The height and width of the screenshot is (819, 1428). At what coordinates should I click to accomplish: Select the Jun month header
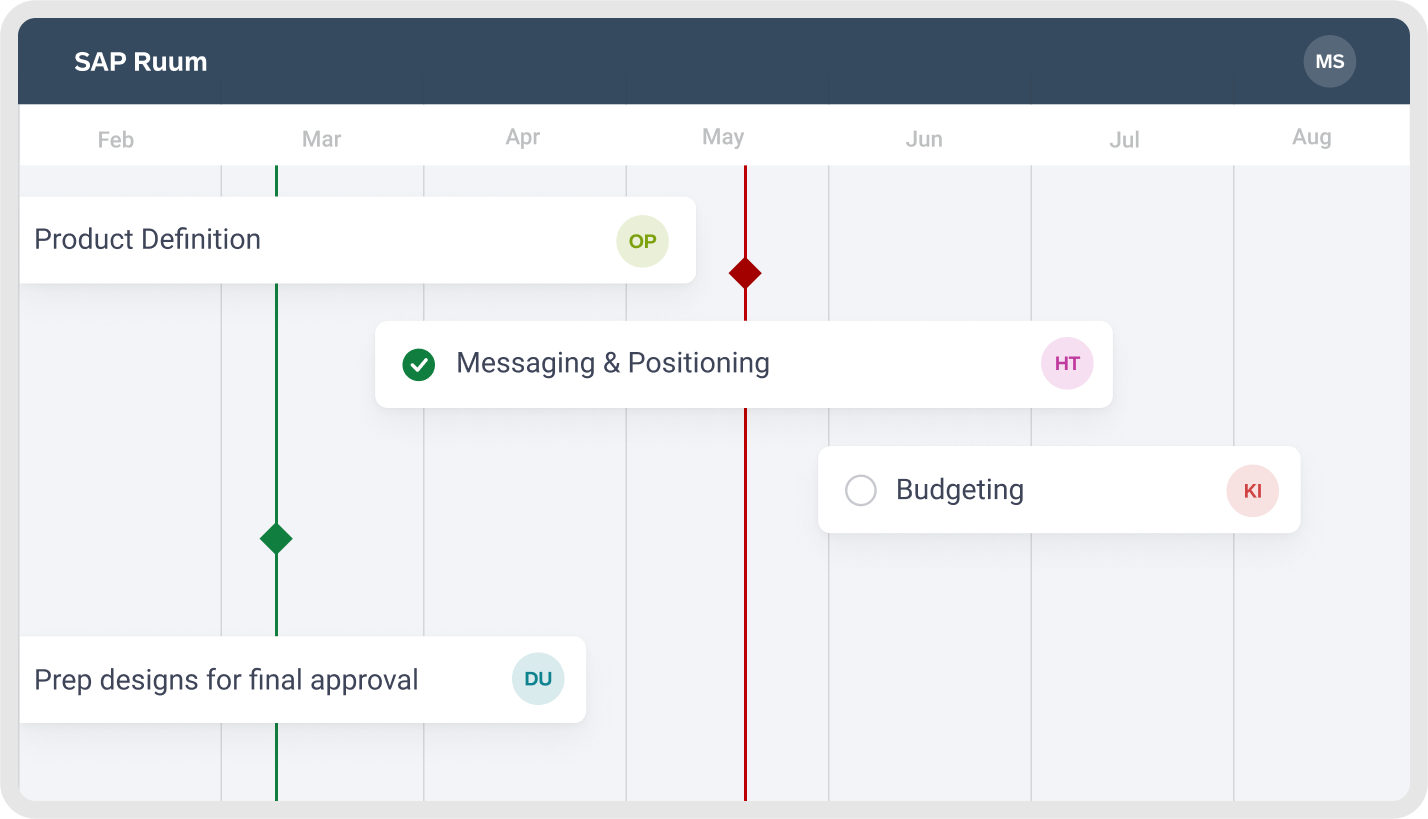[924, 139]
